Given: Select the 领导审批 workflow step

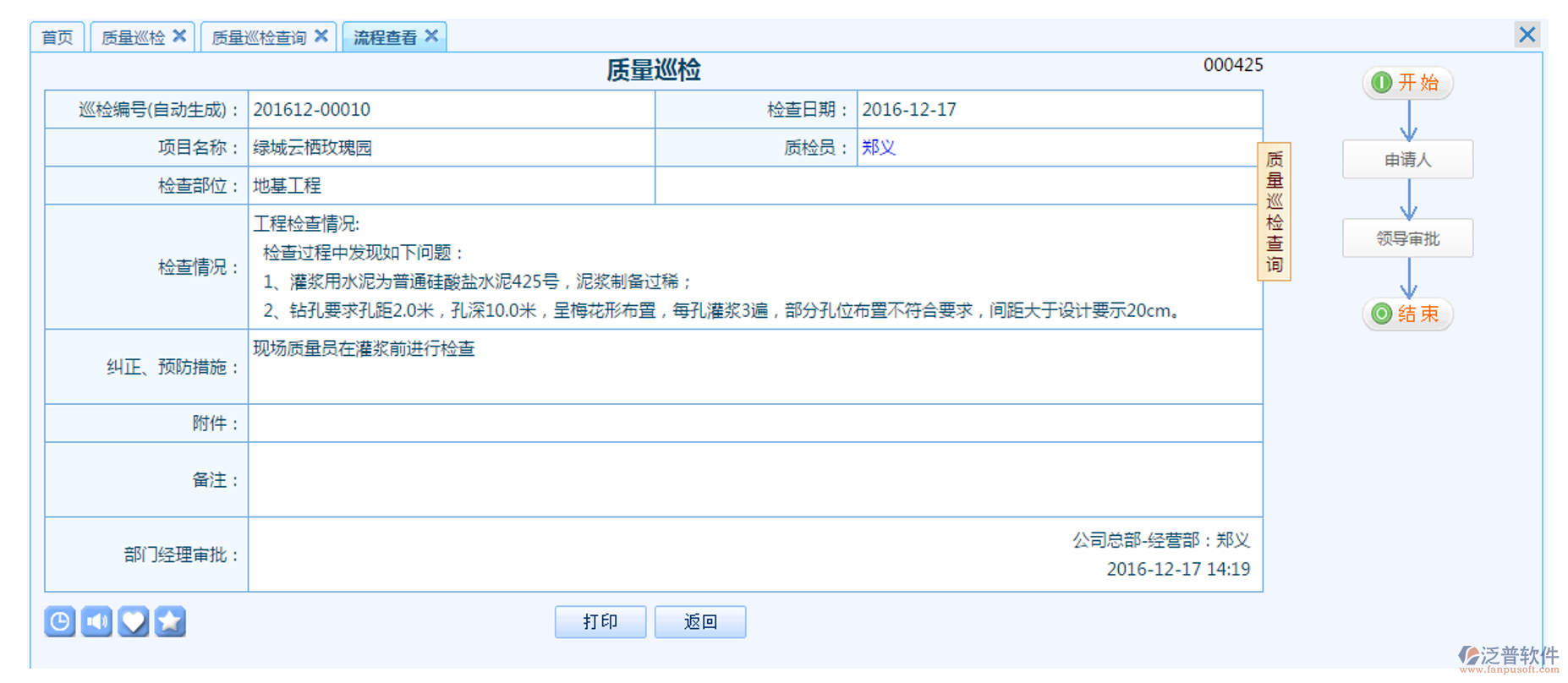Looking at the screenshot, I should pos(1407,239).
